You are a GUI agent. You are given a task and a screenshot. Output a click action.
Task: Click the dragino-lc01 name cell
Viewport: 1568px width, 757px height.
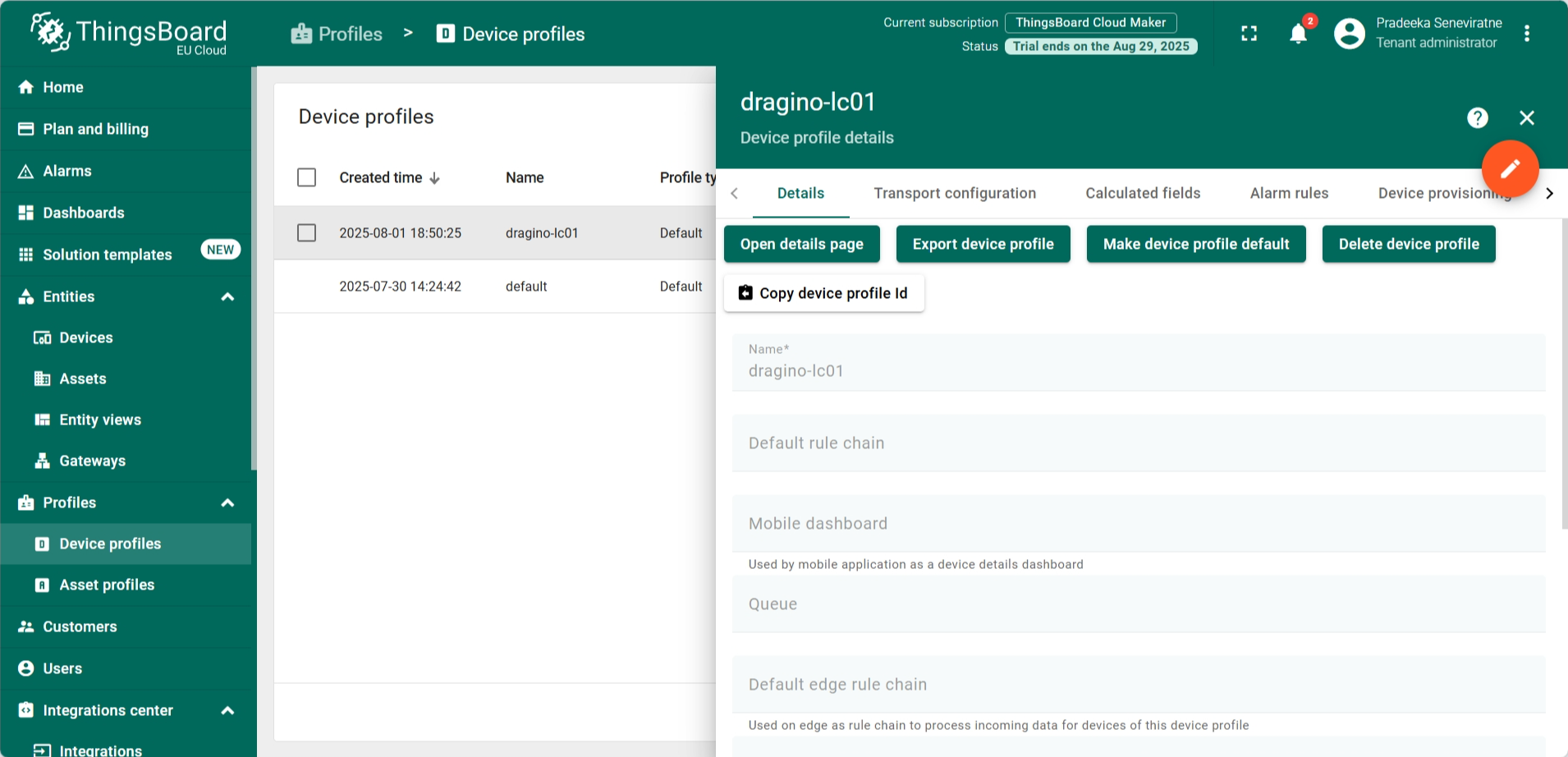[x=542, y=233]
